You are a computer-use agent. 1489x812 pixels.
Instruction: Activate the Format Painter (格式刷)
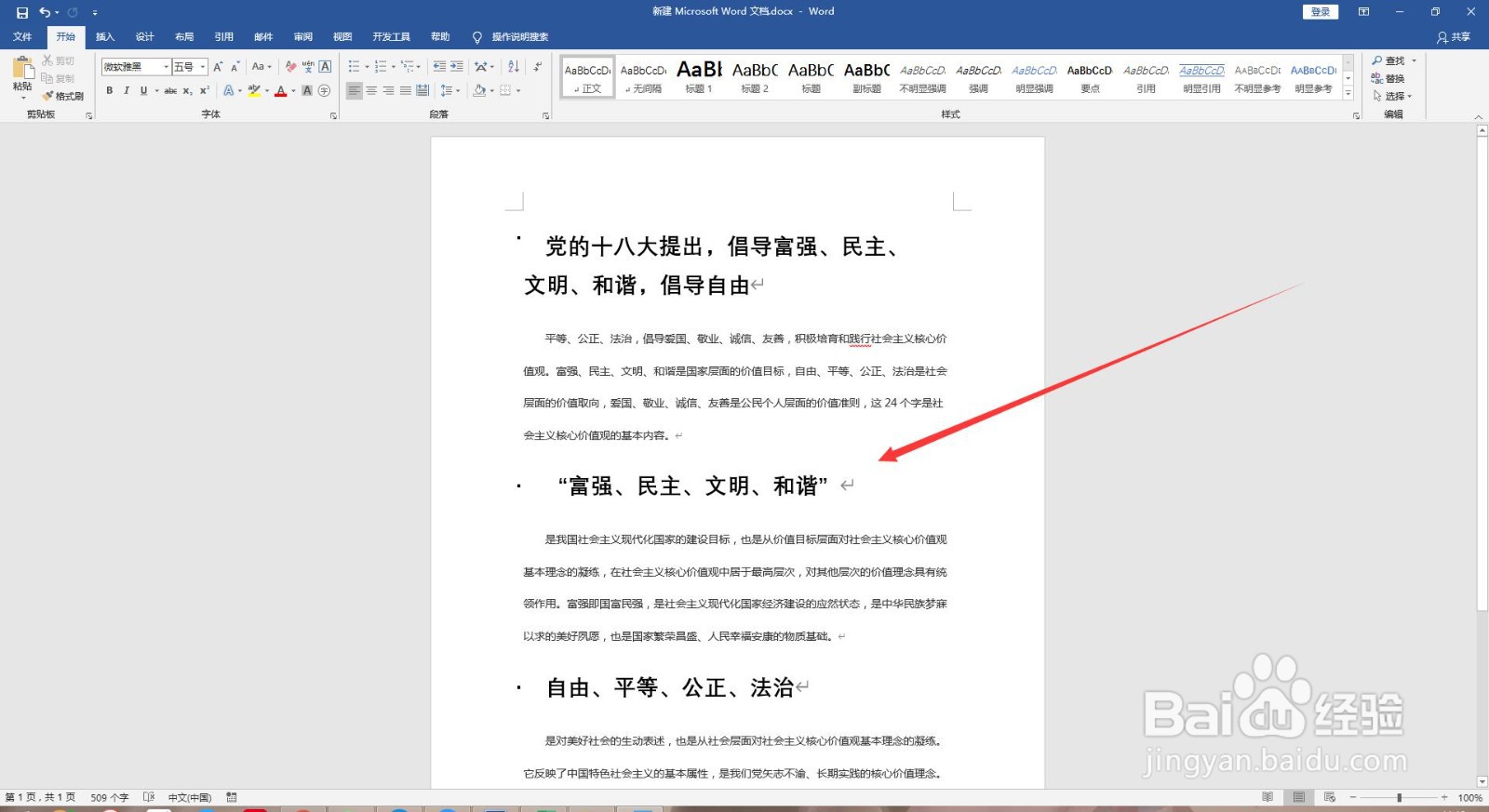[63, 96]
